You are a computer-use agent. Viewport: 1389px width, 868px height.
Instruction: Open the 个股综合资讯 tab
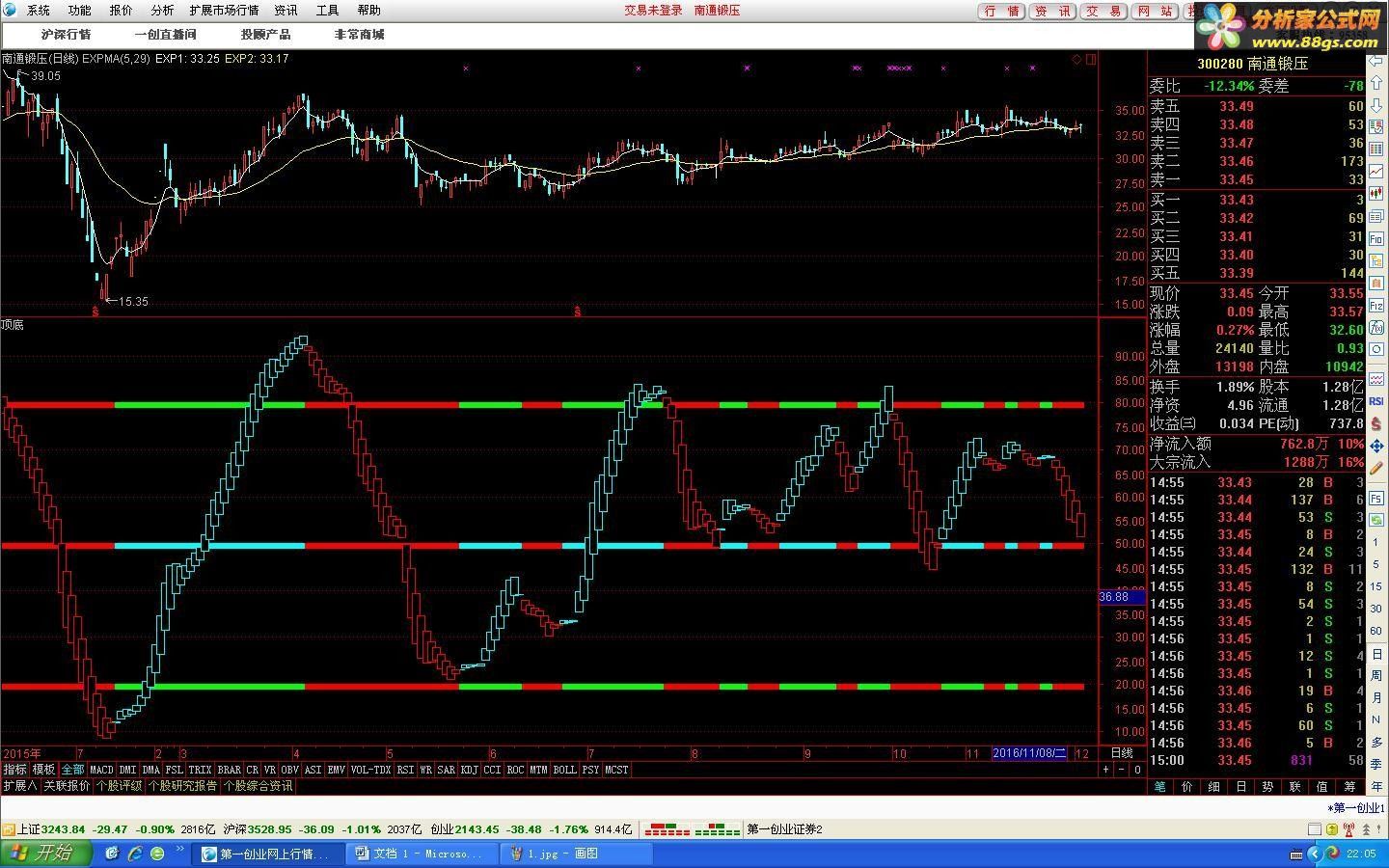pos(259,786)
